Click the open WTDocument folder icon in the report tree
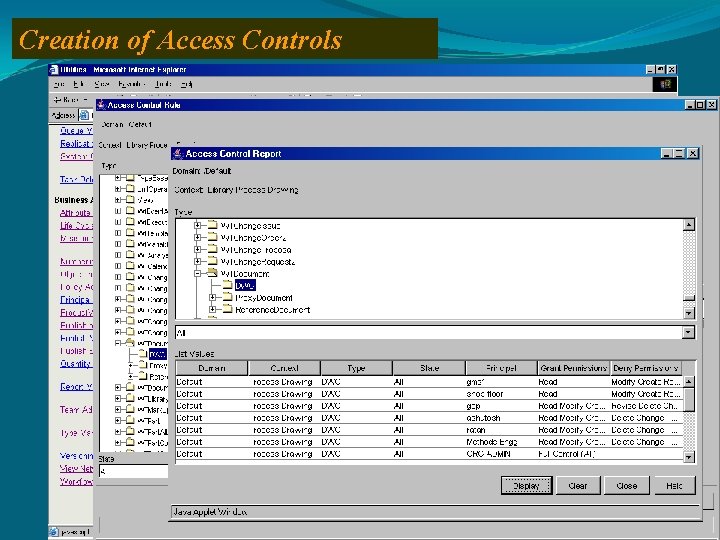The image size is (720, 540). [212, 273]
